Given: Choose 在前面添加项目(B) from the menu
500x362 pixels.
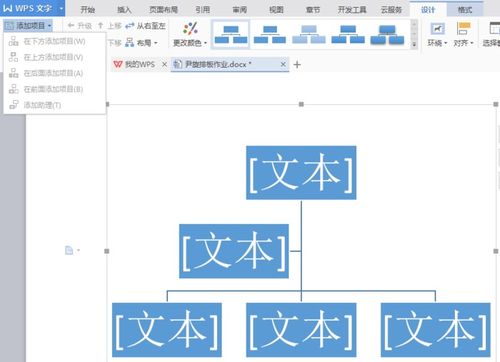Looking at the screenshot, I should pyautogui.click(x=54, y=89).
